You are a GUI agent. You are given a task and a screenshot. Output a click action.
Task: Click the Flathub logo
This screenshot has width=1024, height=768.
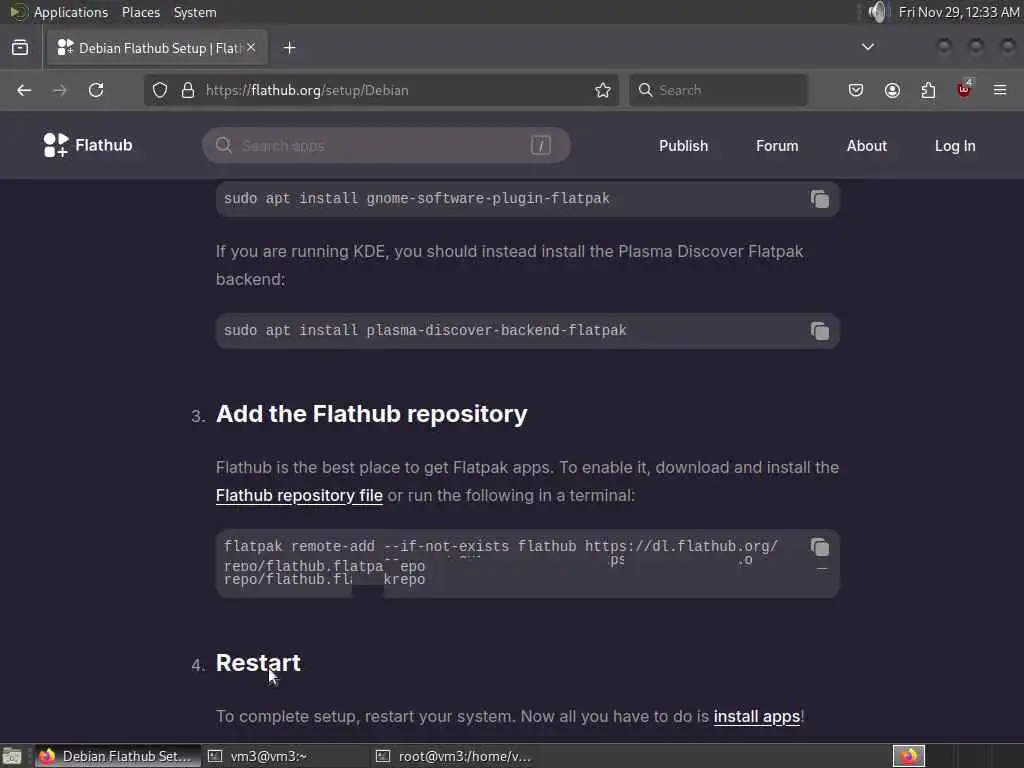88,145
